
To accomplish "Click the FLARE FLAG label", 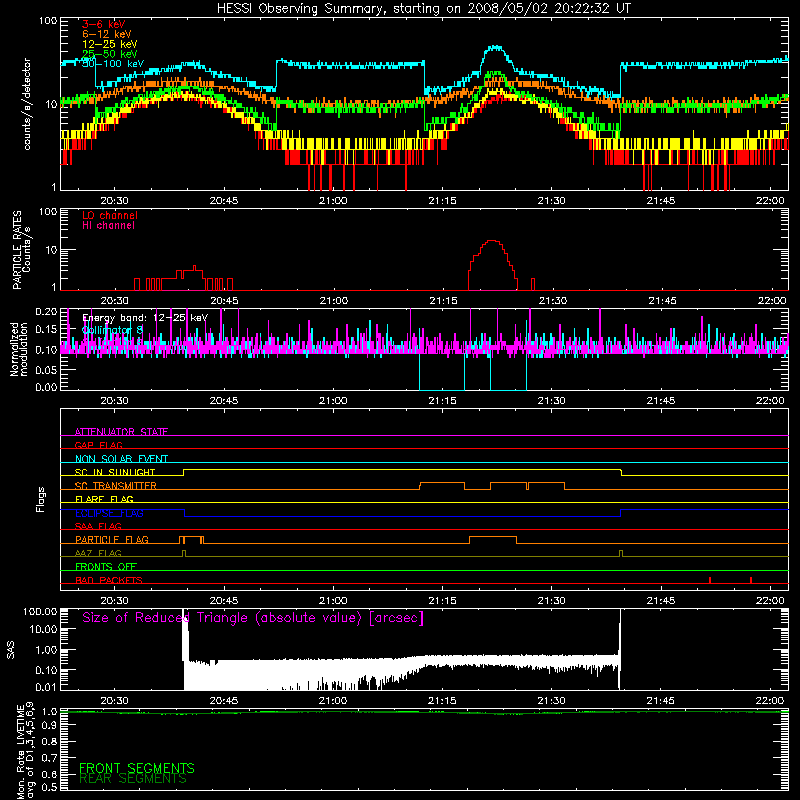I will coord(104,499).
